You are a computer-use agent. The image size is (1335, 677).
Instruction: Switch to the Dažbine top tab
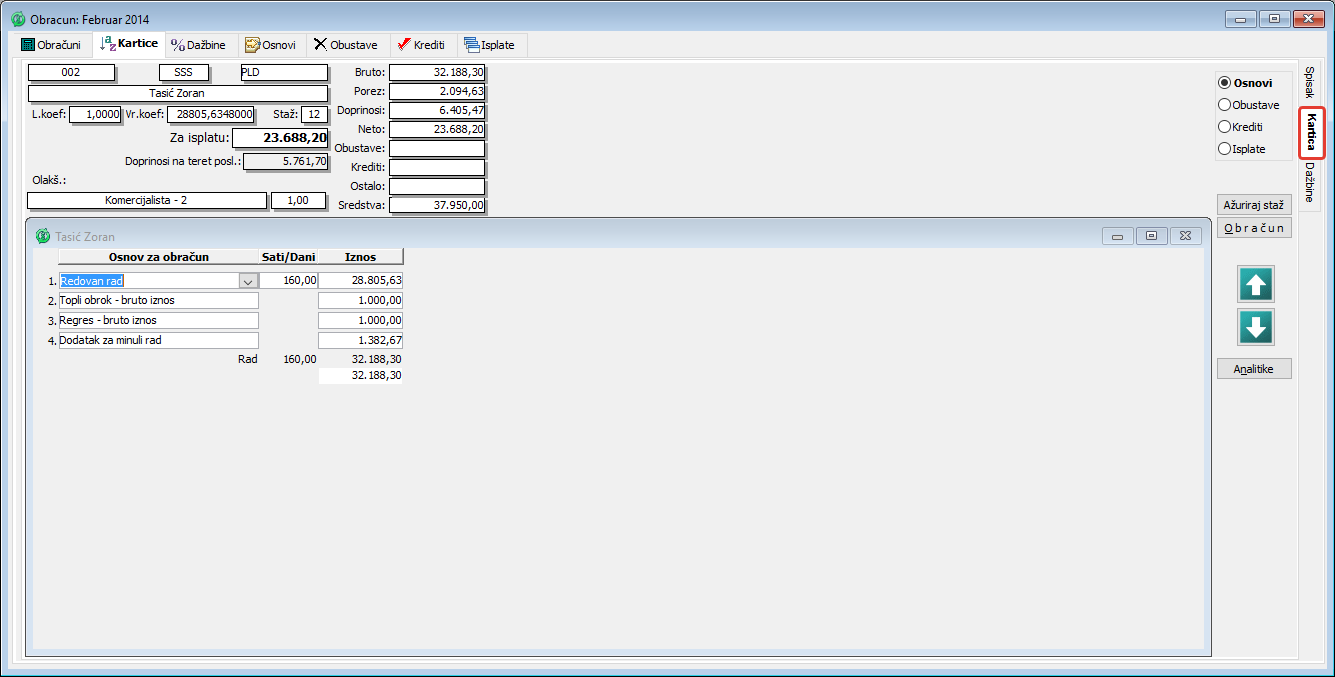pos(198,45)
